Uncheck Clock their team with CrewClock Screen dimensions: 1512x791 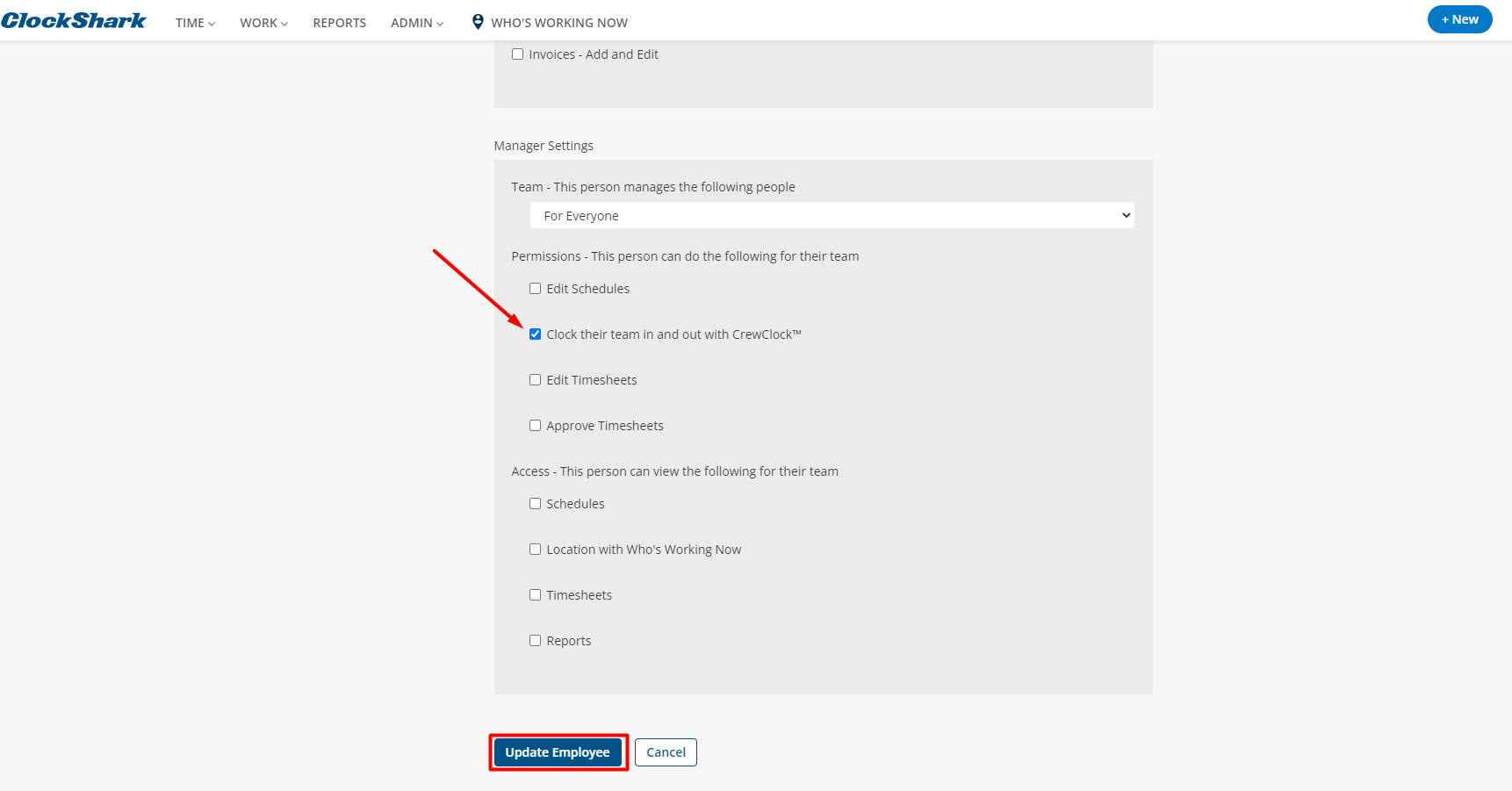click(x=535, y=334)
